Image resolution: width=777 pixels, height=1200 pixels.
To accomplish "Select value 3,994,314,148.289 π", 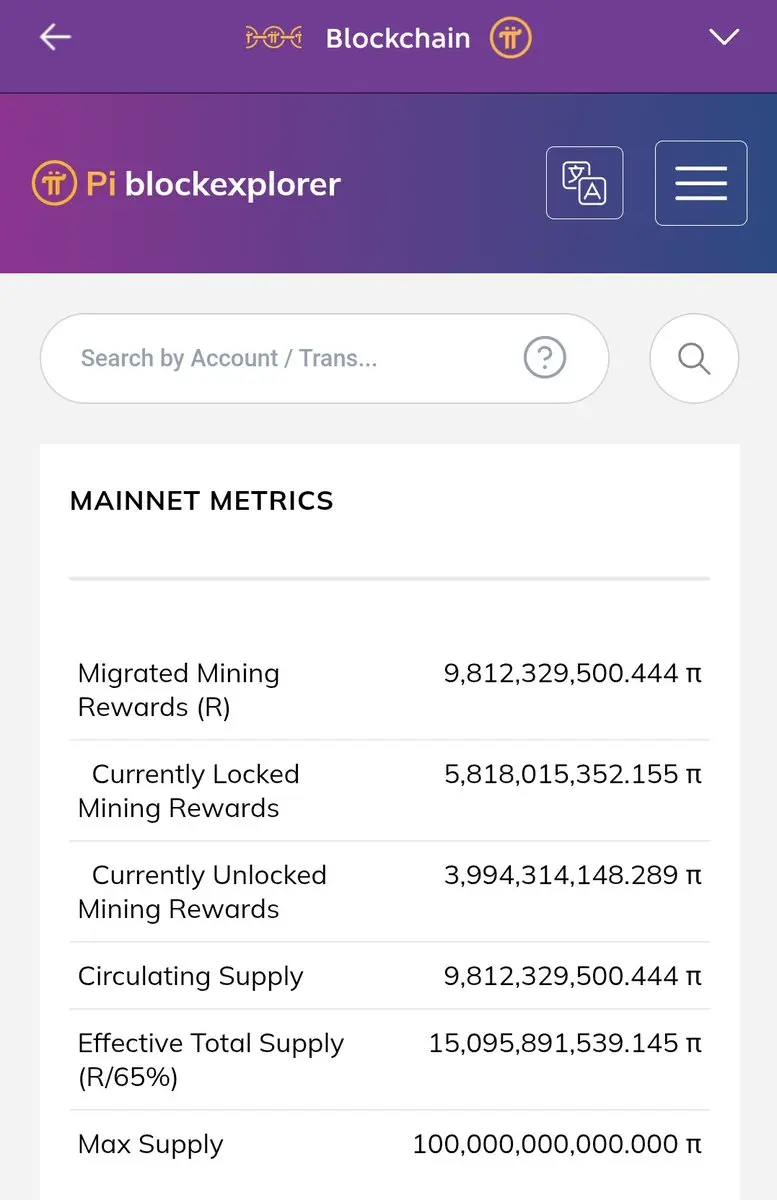I will coord(573,875).
